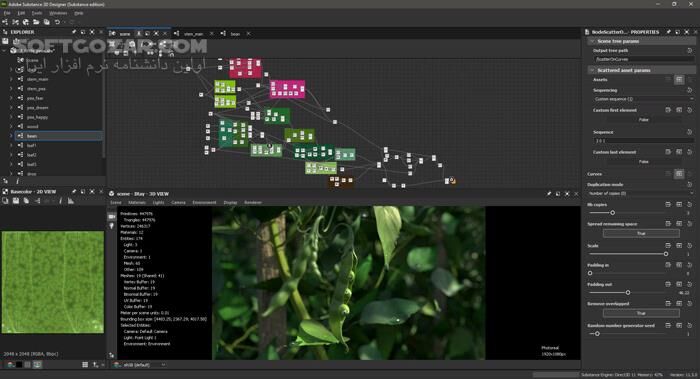Adjust the Padding out slider
This screenshot has width=700, height=379.
pyautogui.click(x=628, y=292)
